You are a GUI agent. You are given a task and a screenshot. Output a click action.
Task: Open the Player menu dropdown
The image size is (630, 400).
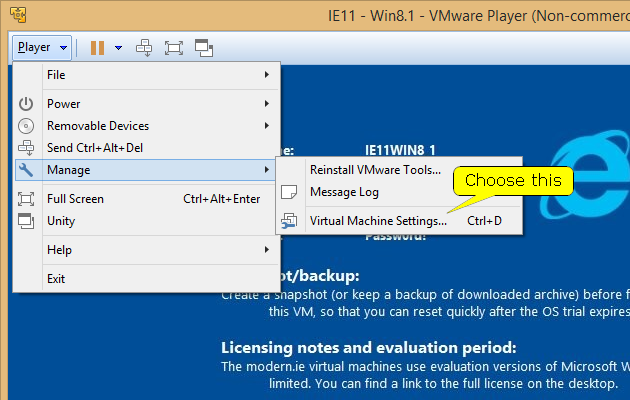pyautogui.click(x=42, y=47)
